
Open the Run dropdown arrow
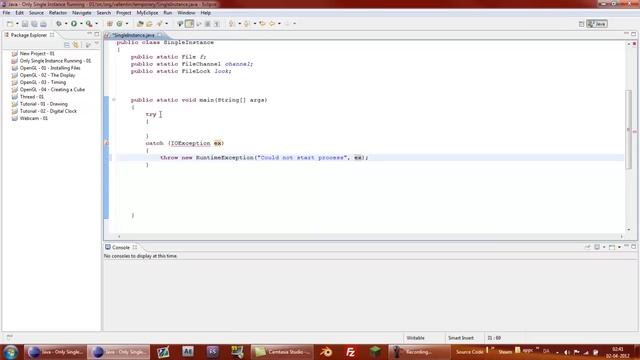(81, 24)
